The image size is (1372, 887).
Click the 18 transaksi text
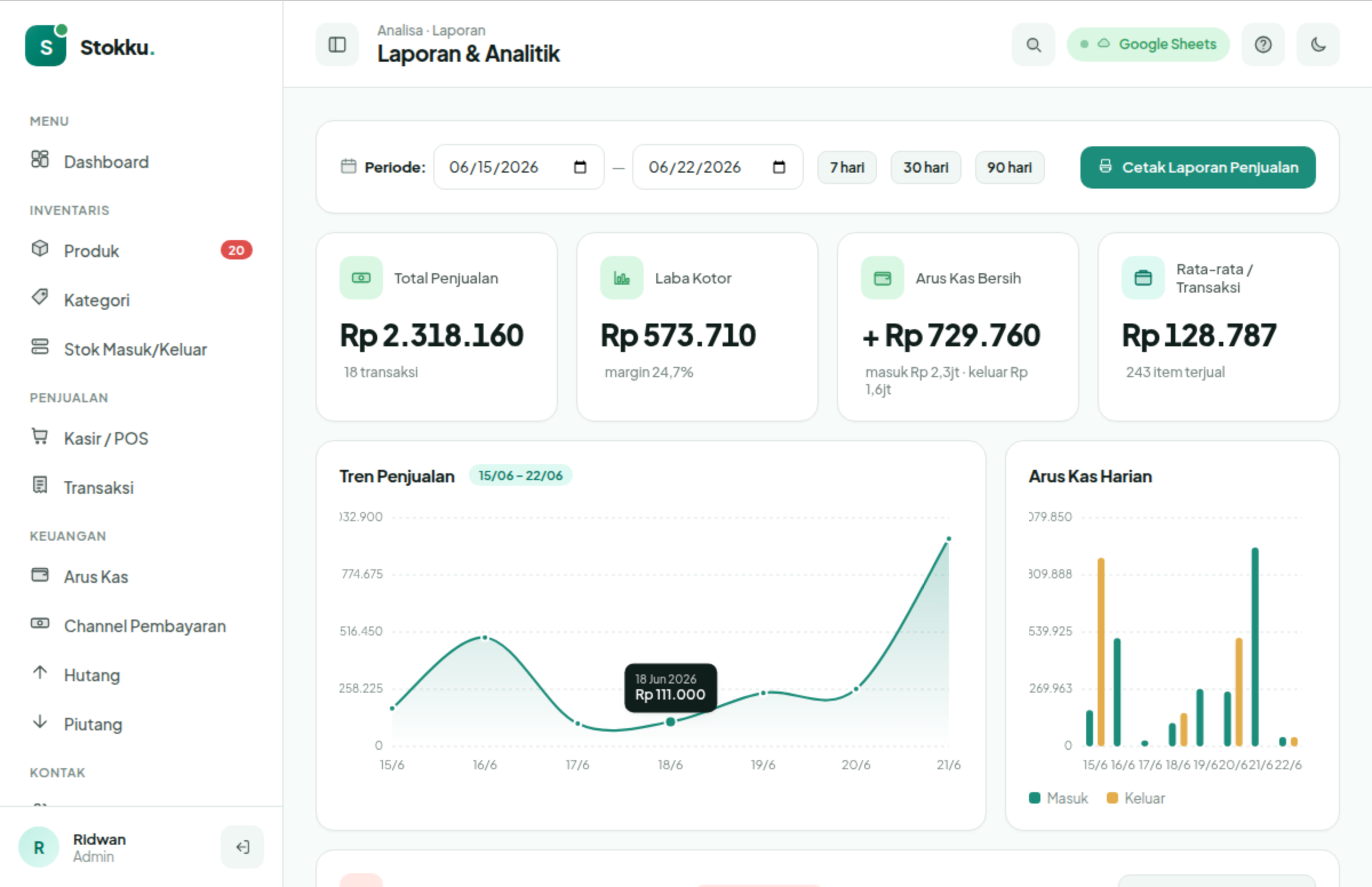coord(381,372)
